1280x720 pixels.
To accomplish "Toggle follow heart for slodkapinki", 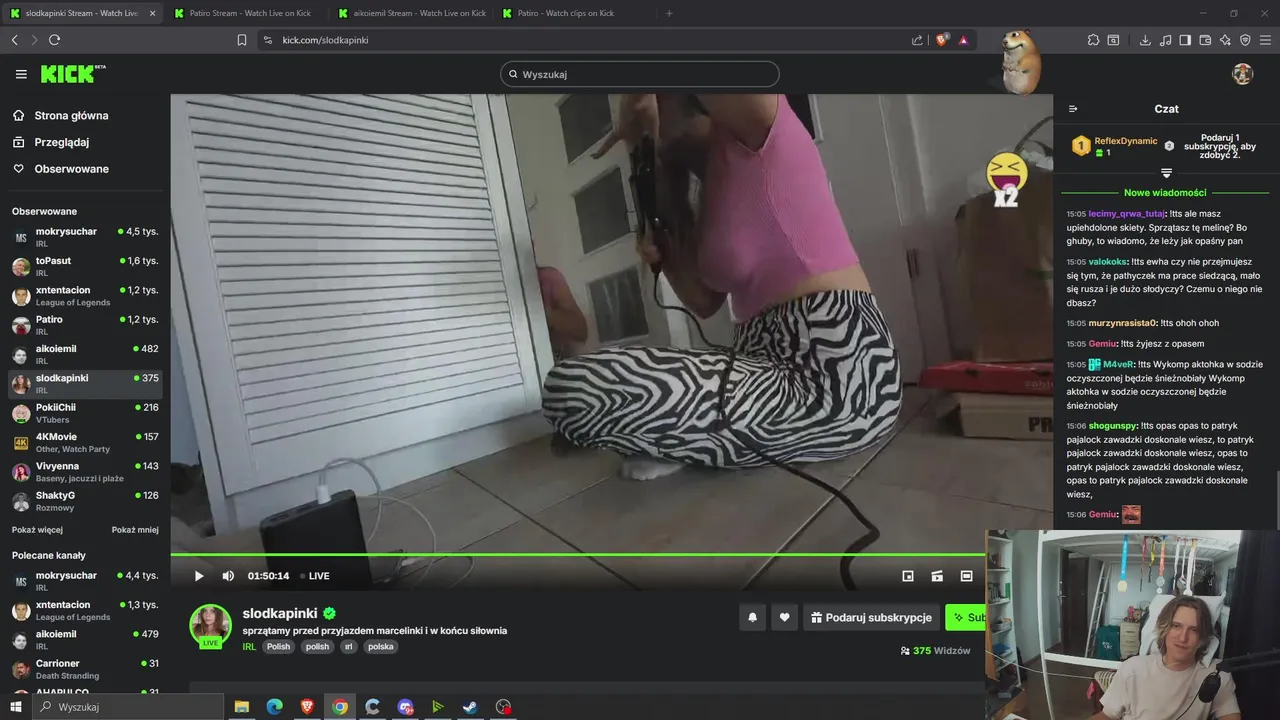I will coord(784,618).
